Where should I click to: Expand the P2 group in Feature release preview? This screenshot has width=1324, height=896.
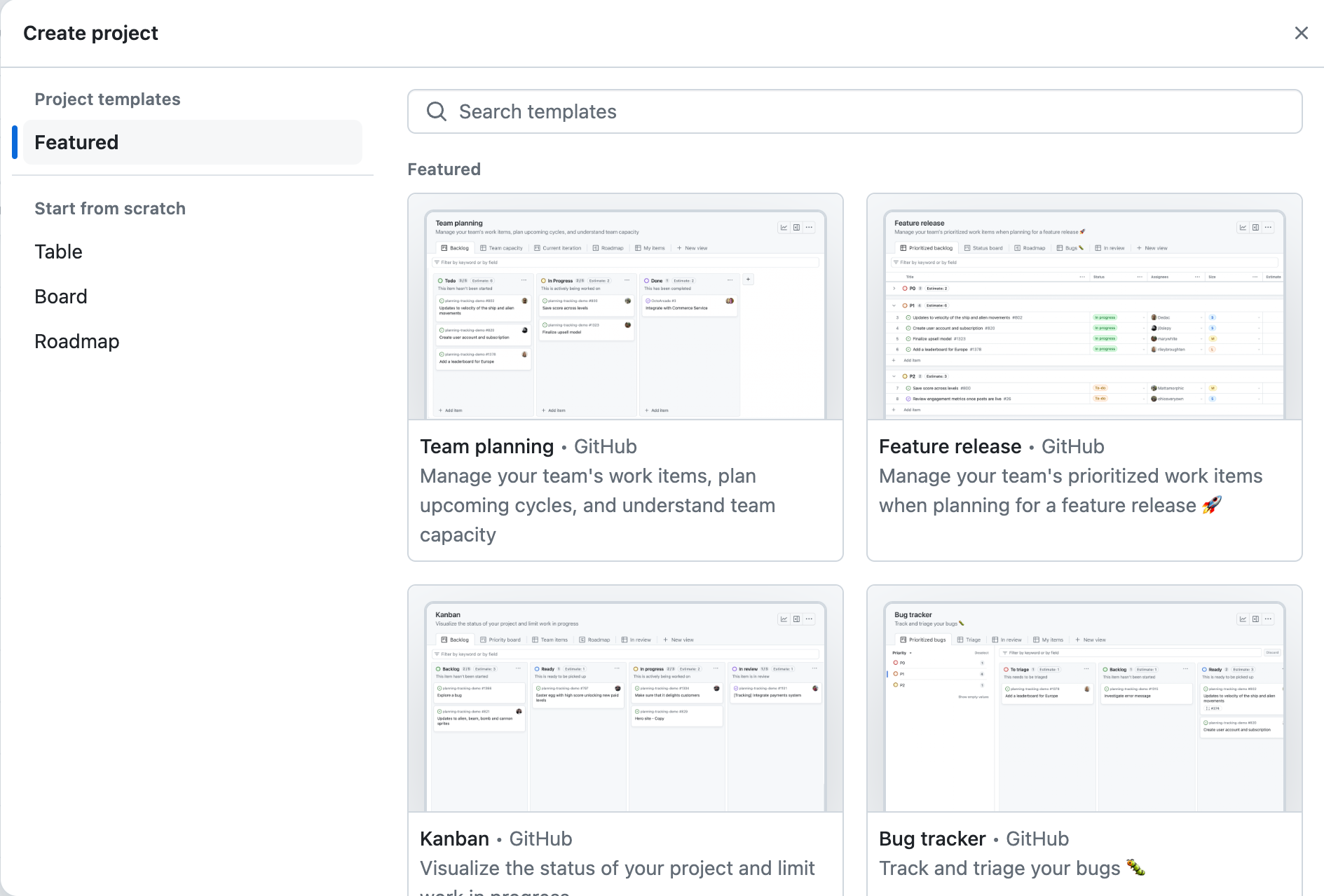[893, 376]
